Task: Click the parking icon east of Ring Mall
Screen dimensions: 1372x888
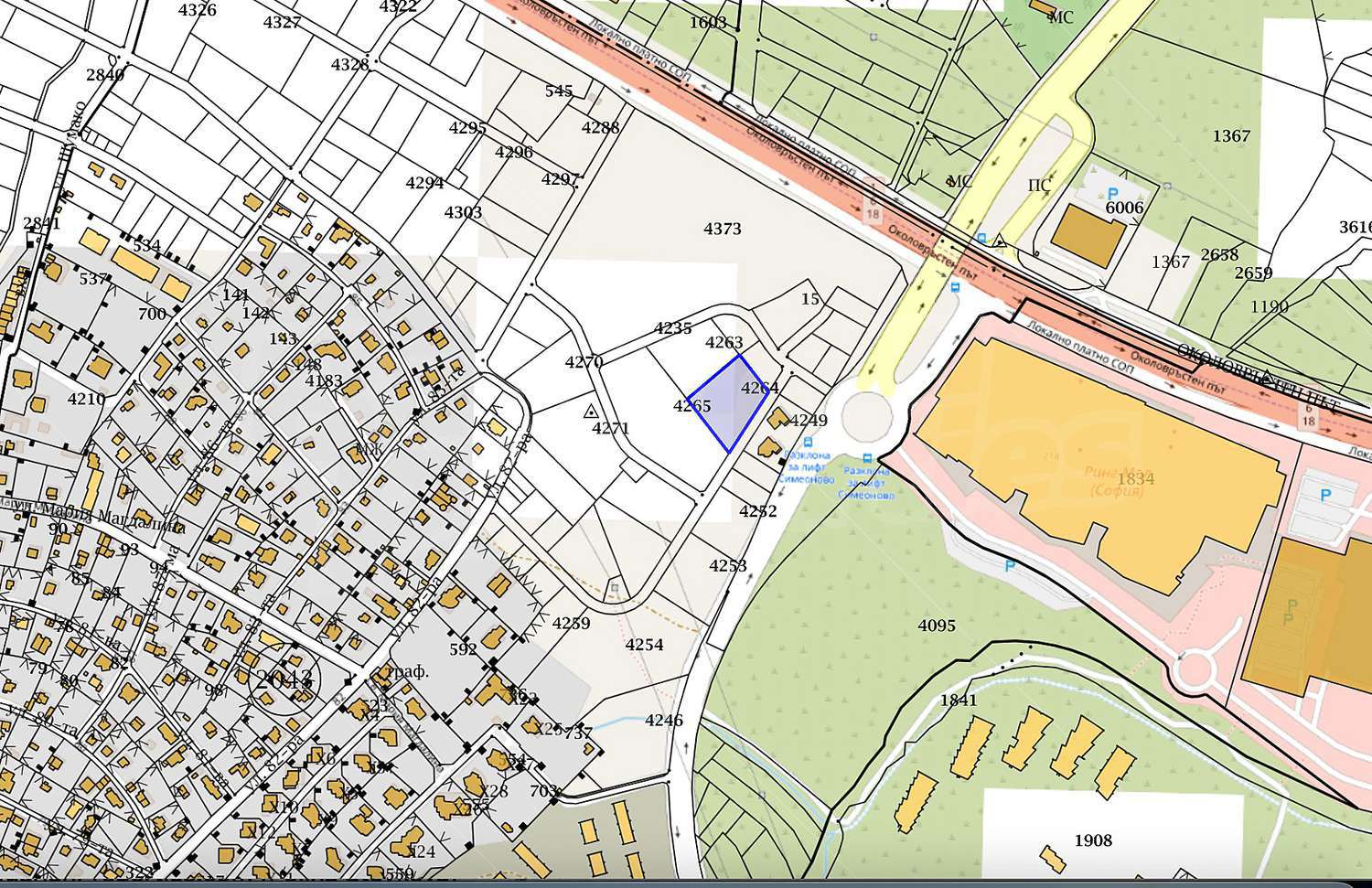Action: pos(1325,495)
